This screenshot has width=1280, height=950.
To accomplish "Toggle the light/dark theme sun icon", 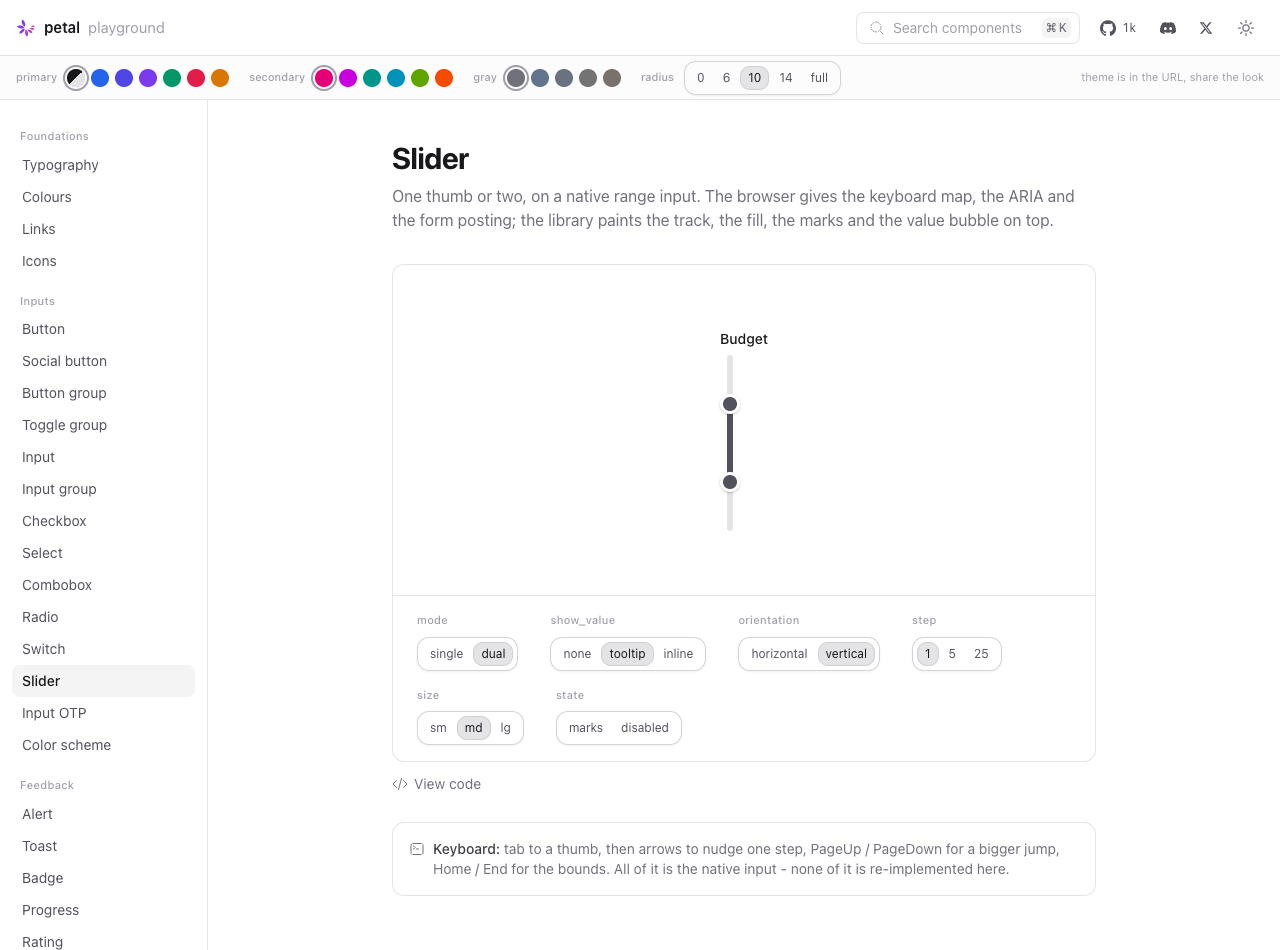I will pyautogui.click(x=1246, y=28).
